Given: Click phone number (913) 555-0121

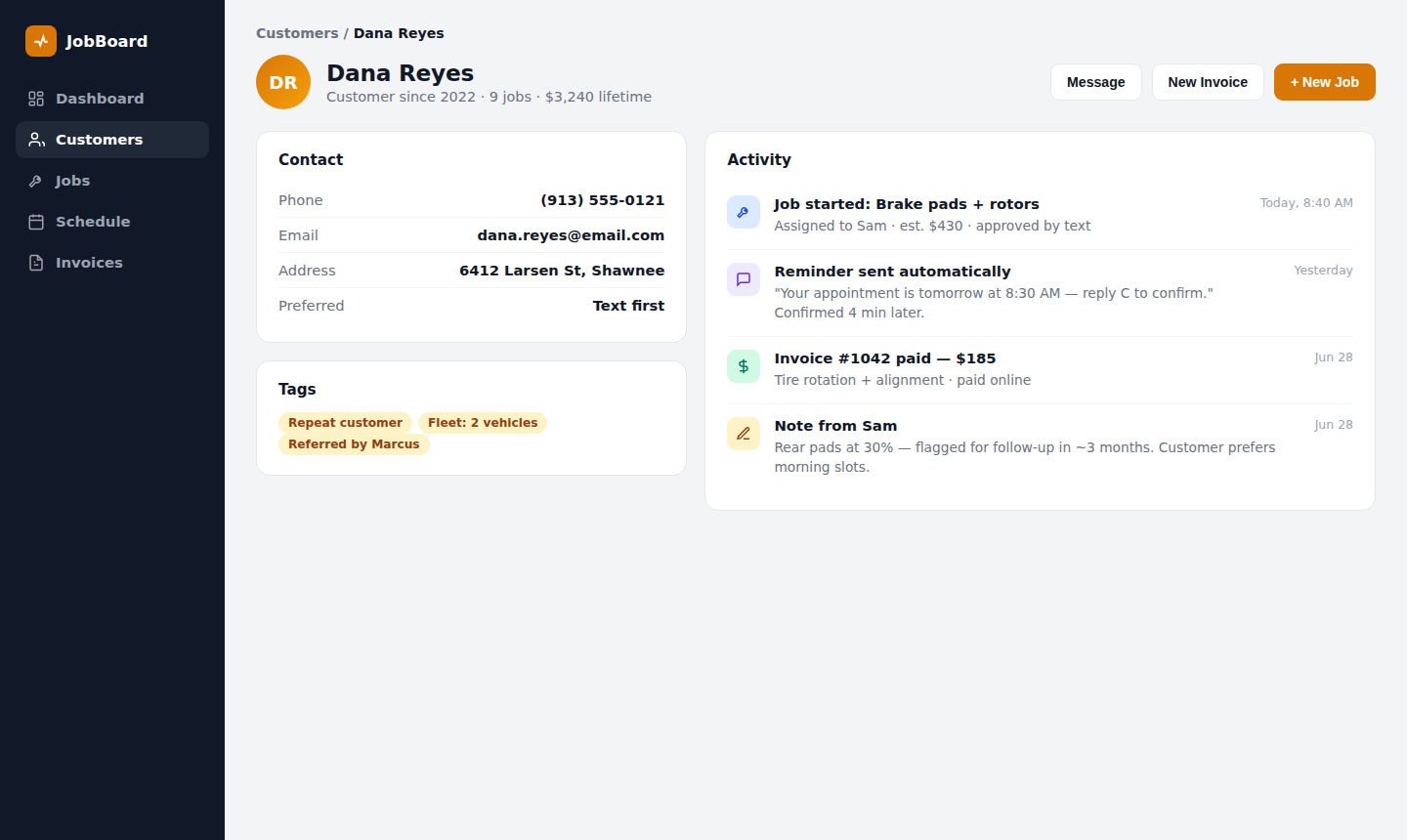Looking at the screenshot, I should pos(603,200).
